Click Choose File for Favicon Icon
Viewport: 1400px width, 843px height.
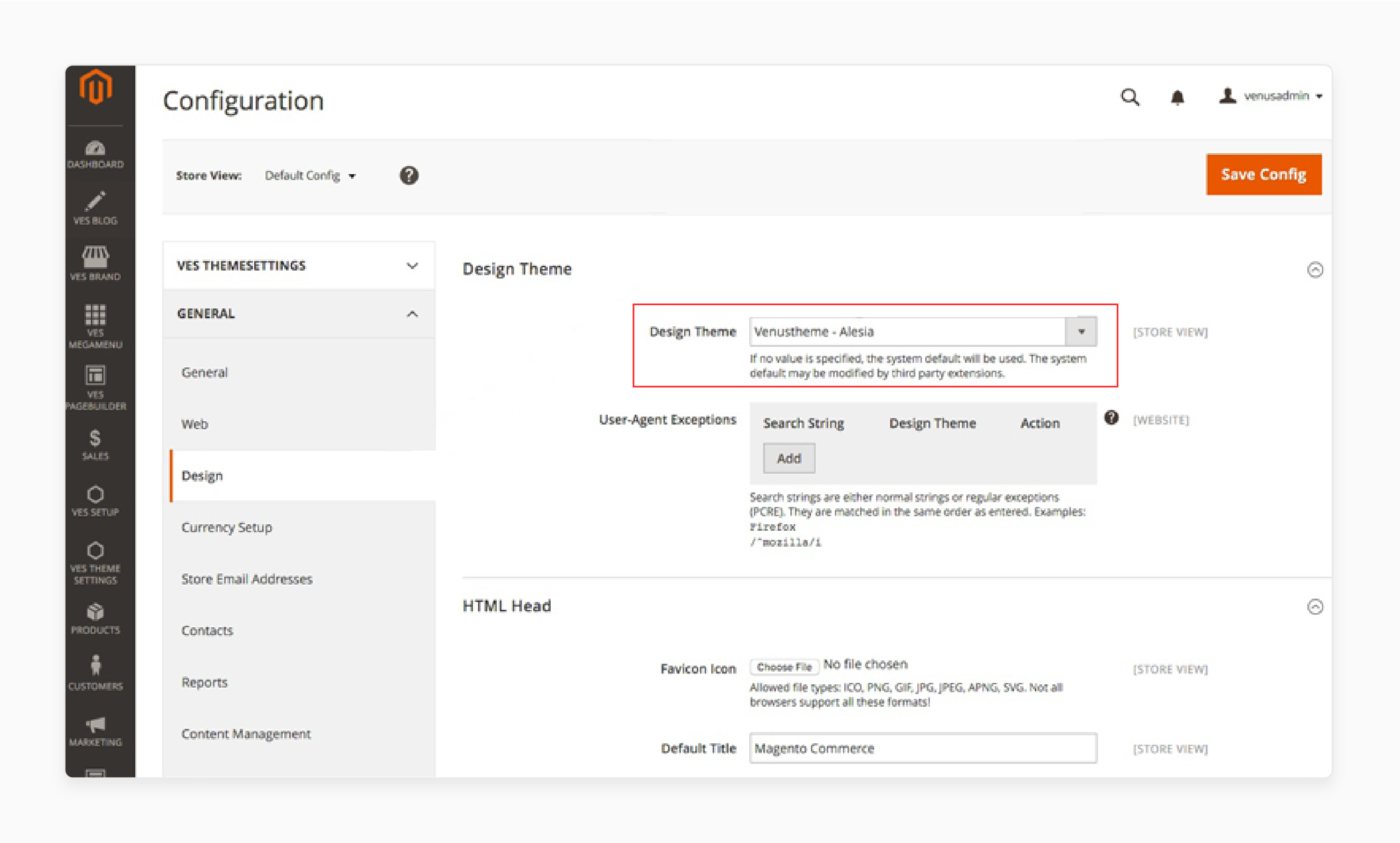[x=784, y=667]
